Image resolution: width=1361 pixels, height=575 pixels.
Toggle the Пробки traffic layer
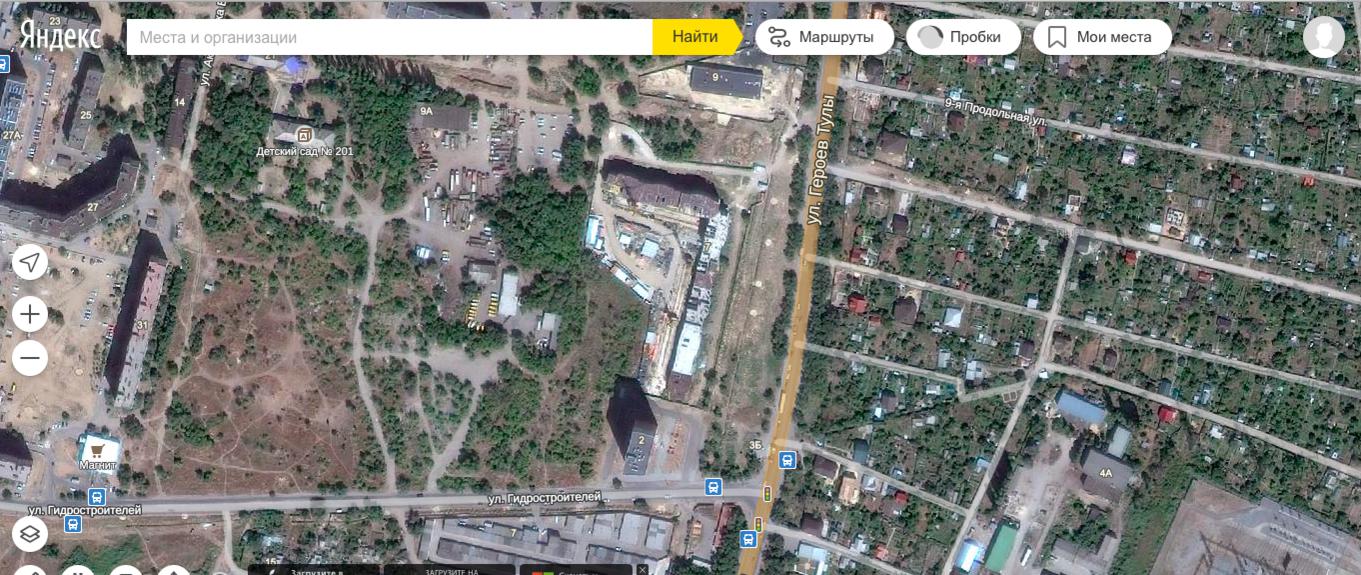click(963, 37)
